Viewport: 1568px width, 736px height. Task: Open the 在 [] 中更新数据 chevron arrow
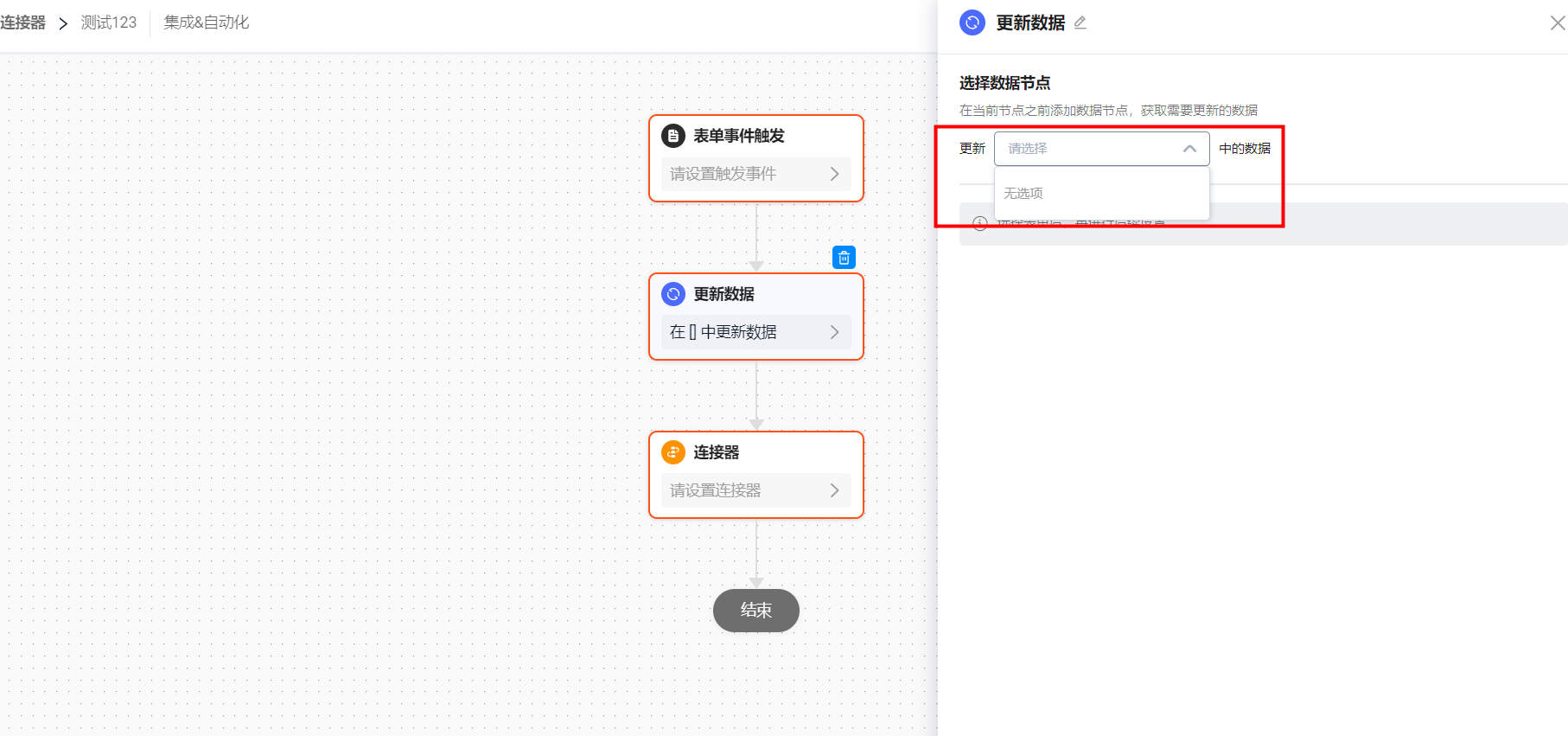pyautogui.click(x=834, y=332)
